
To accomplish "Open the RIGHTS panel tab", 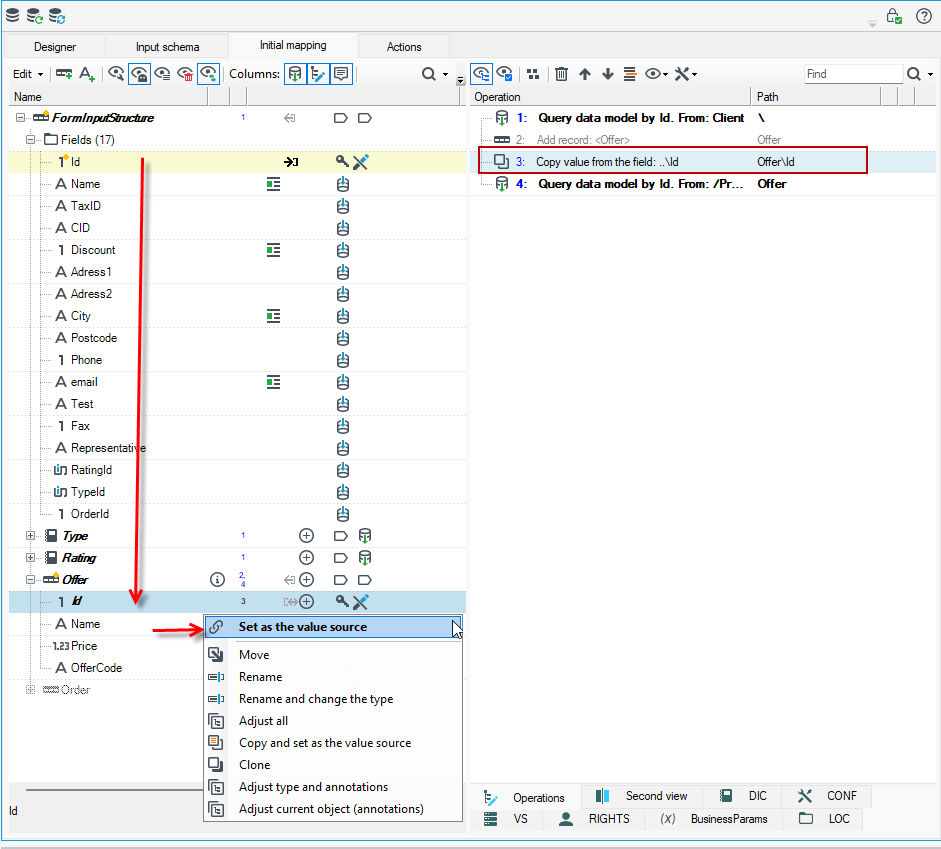I will pos(594,819).
